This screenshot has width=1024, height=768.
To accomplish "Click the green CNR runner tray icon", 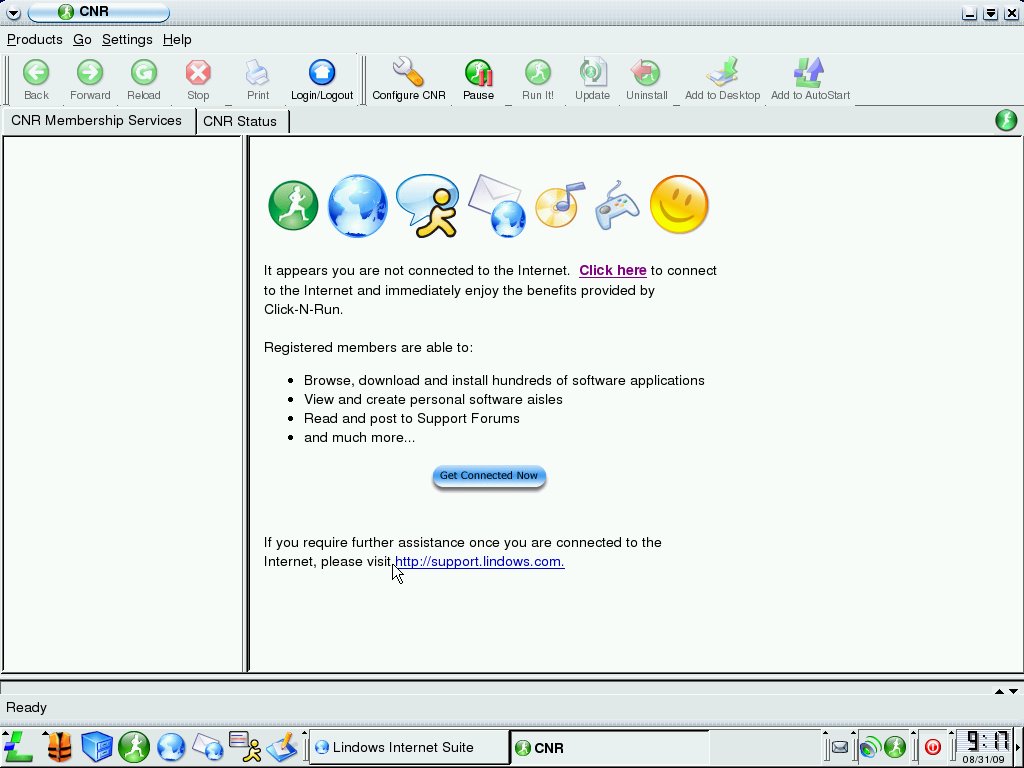I will pos(895,747).
